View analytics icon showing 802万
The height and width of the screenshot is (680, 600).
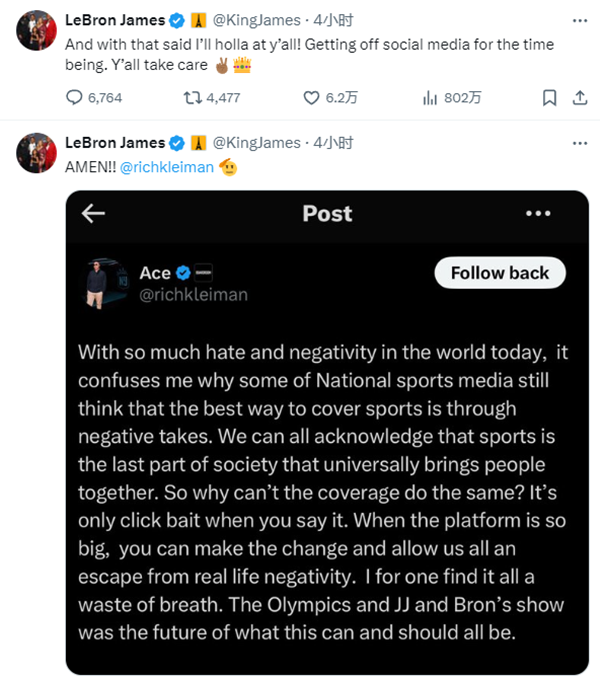click(x=429, y=98)
